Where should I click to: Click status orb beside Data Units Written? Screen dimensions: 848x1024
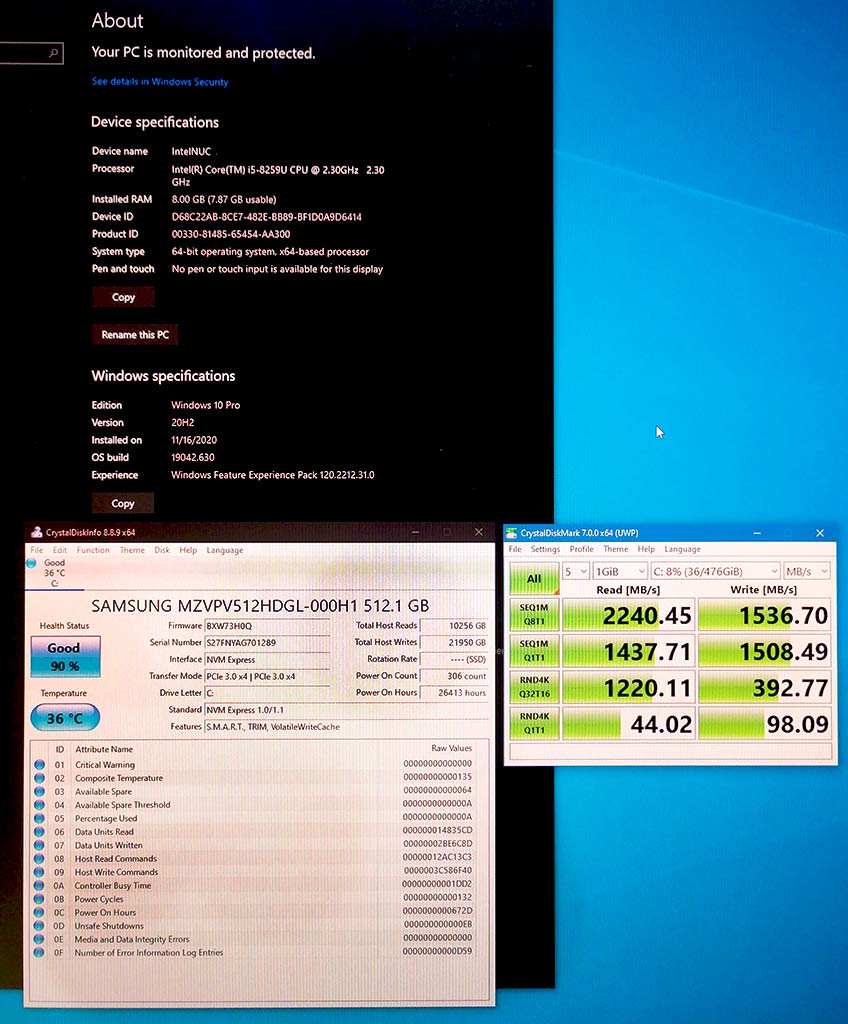point(40,845)
